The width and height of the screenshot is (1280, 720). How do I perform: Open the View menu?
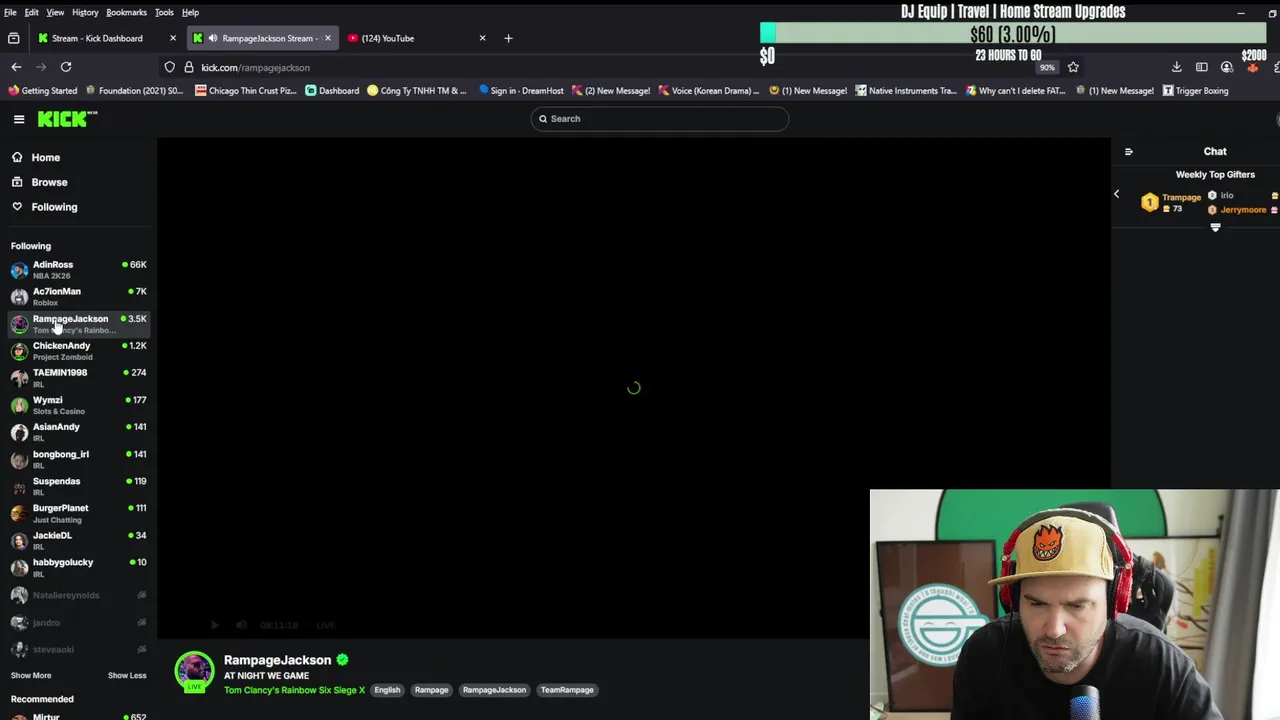(55, 12)
